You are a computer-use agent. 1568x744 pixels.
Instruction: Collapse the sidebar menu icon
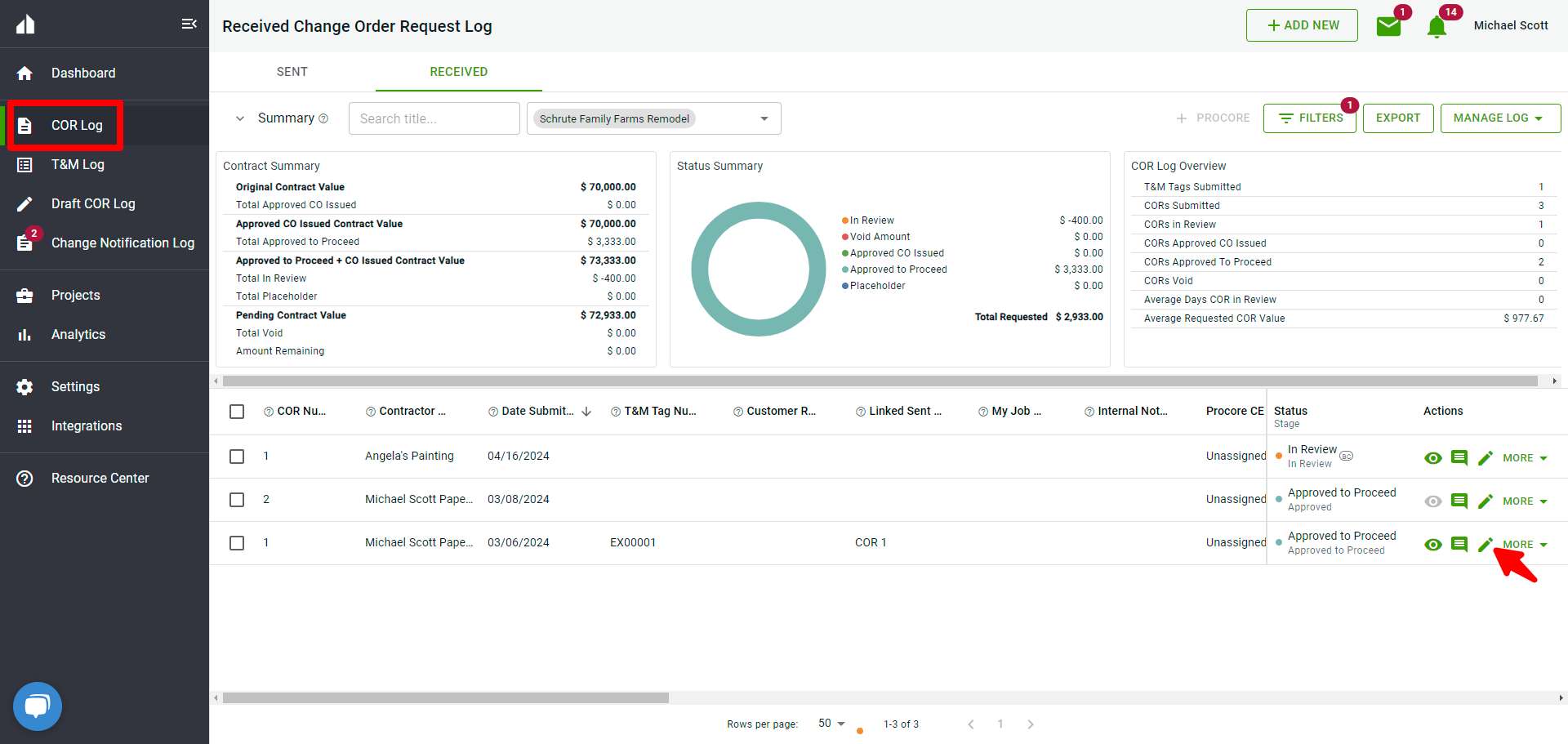189,24
